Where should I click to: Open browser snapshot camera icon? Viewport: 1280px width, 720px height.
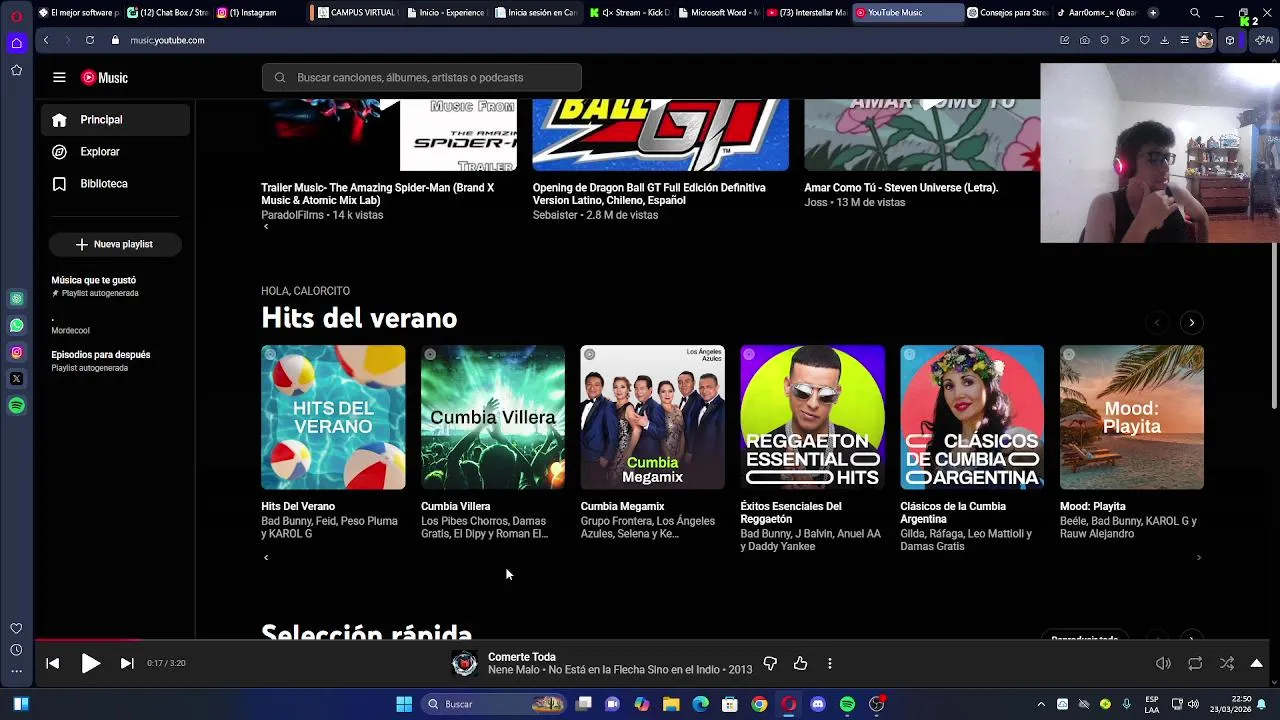tap(1085, 40)
